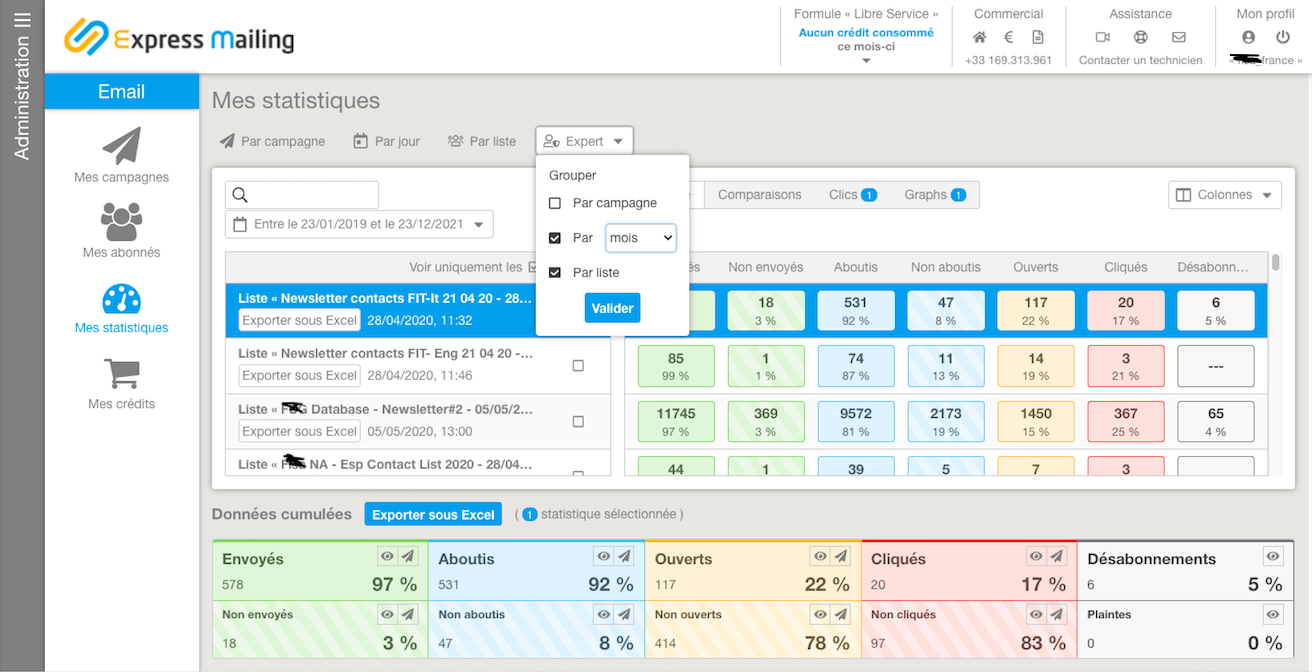Select the Email sidebar header
The image size is (1312, 672).
(122, 91)
